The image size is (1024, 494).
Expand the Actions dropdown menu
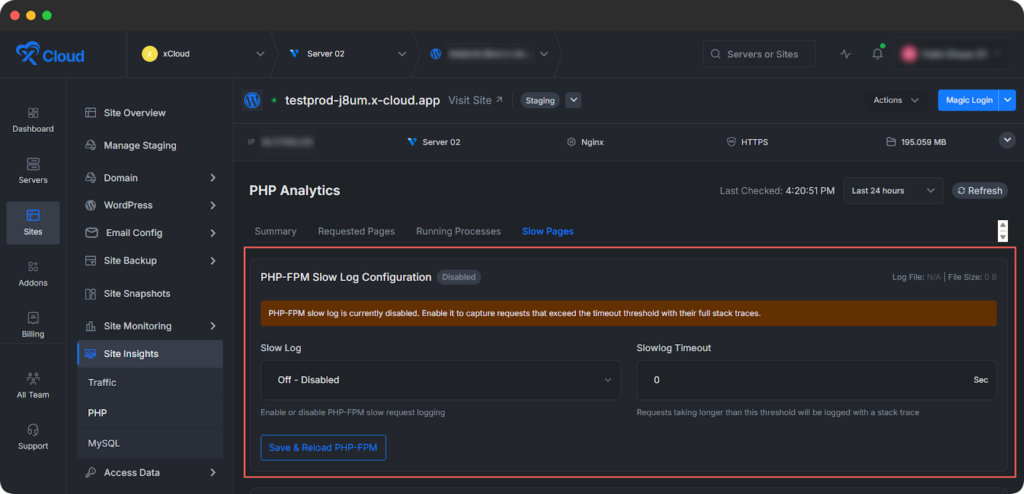(896, 100)
